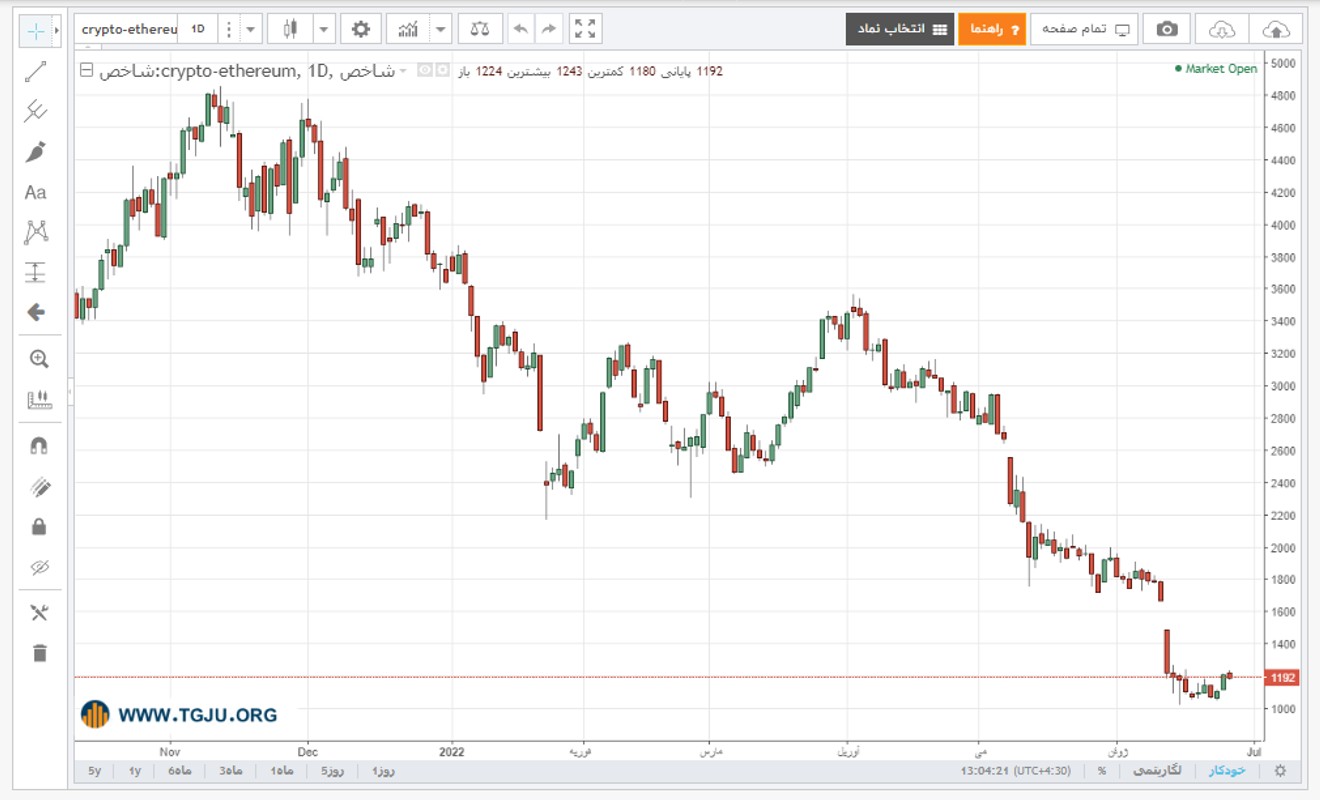Select the brush drawing tool
This screenshot has width=1320, height=800.
coord(36,152)
